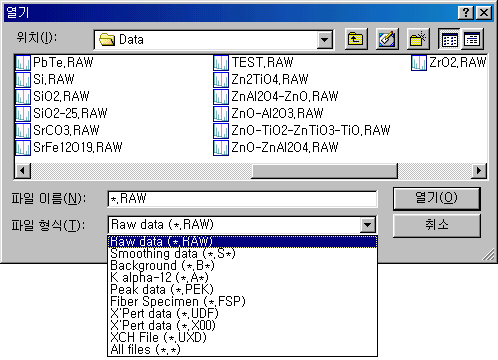This screenshot has width=498, height=360.
Task: Select the ZnO-Al2O3.RAW file icon
Action: [221, 113]
